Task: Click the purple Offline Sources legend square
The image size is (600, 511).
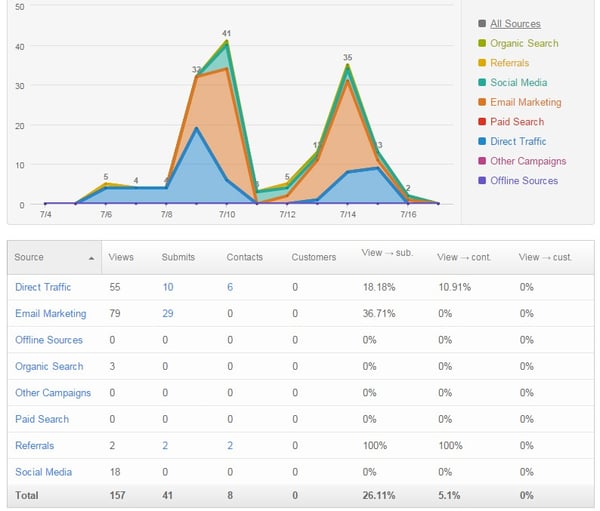Action: pos(482,180)
